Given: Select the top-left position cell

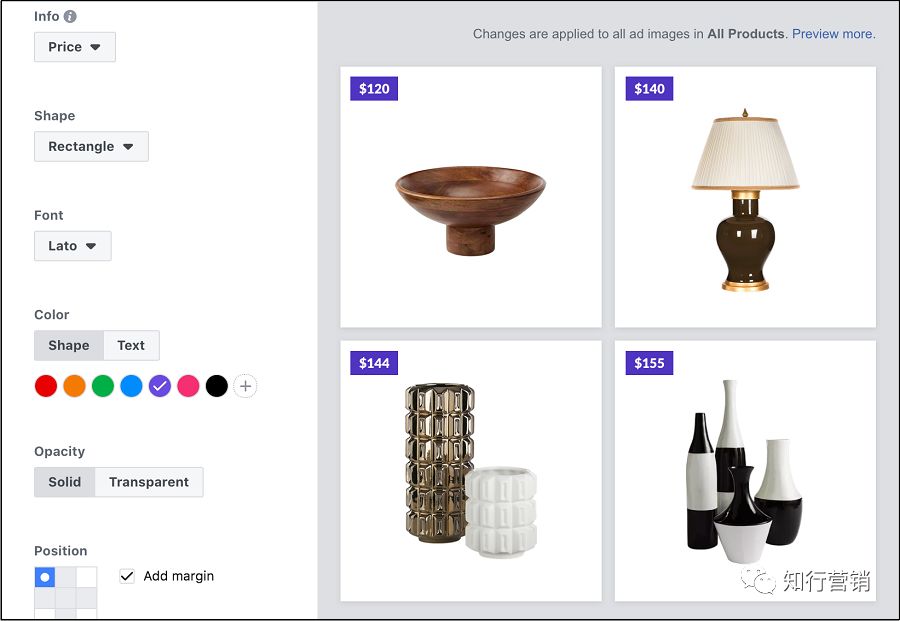Looking at the screenshot, I should [x=45, y=577].
